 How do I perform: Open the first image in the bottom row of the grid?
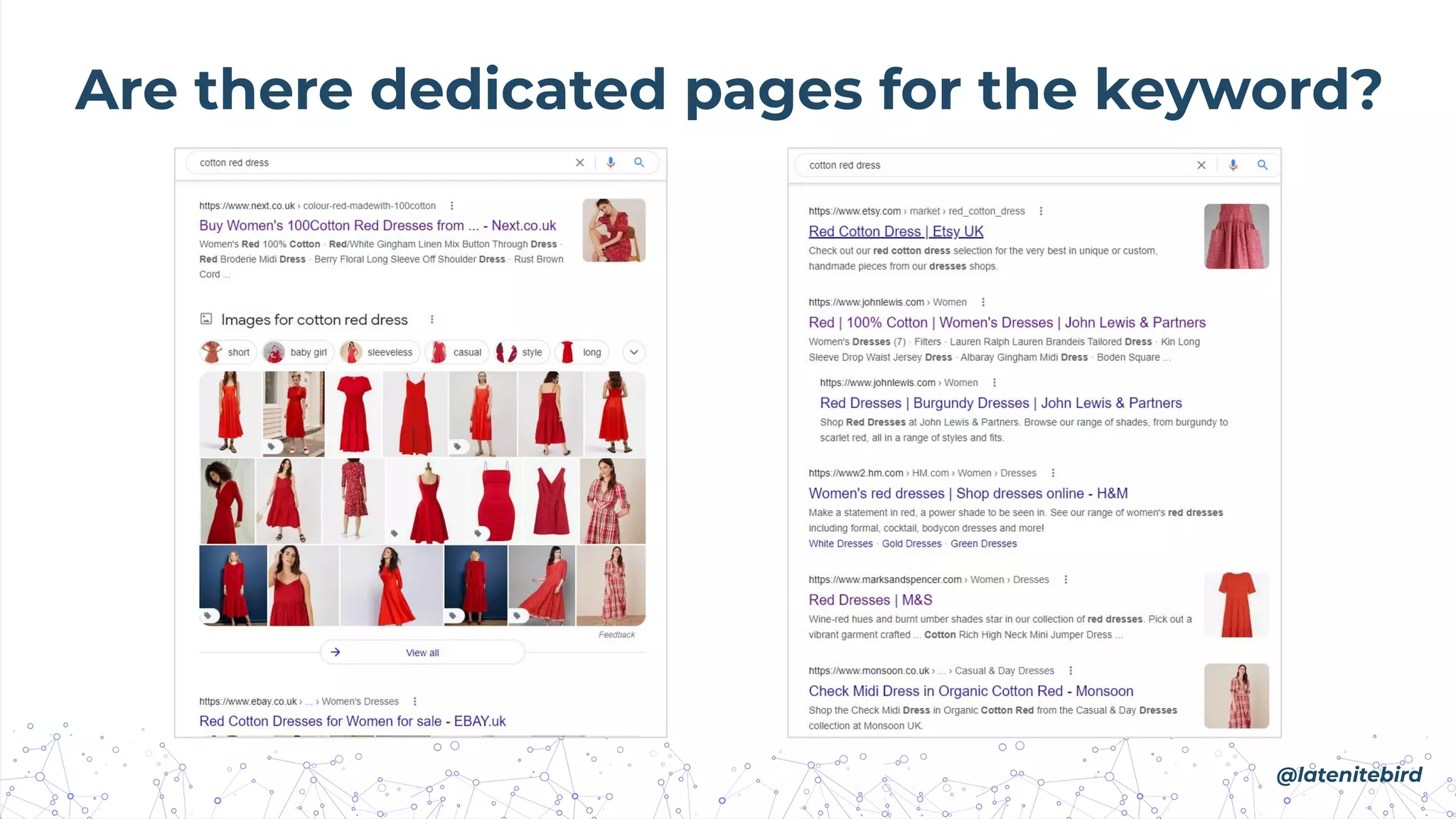point(233,586)
